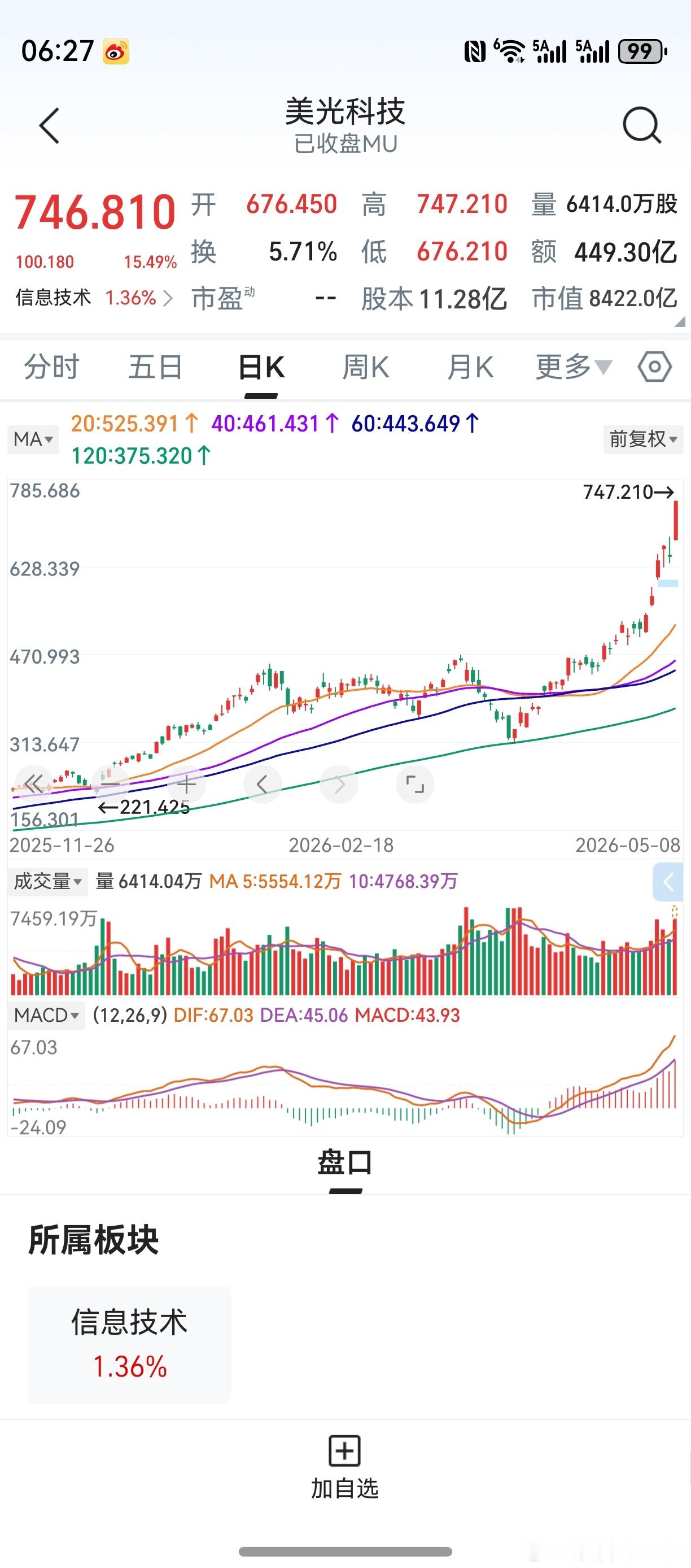
Task: Collapse side panel with blue chevron tab
Action: pos(668,881)
